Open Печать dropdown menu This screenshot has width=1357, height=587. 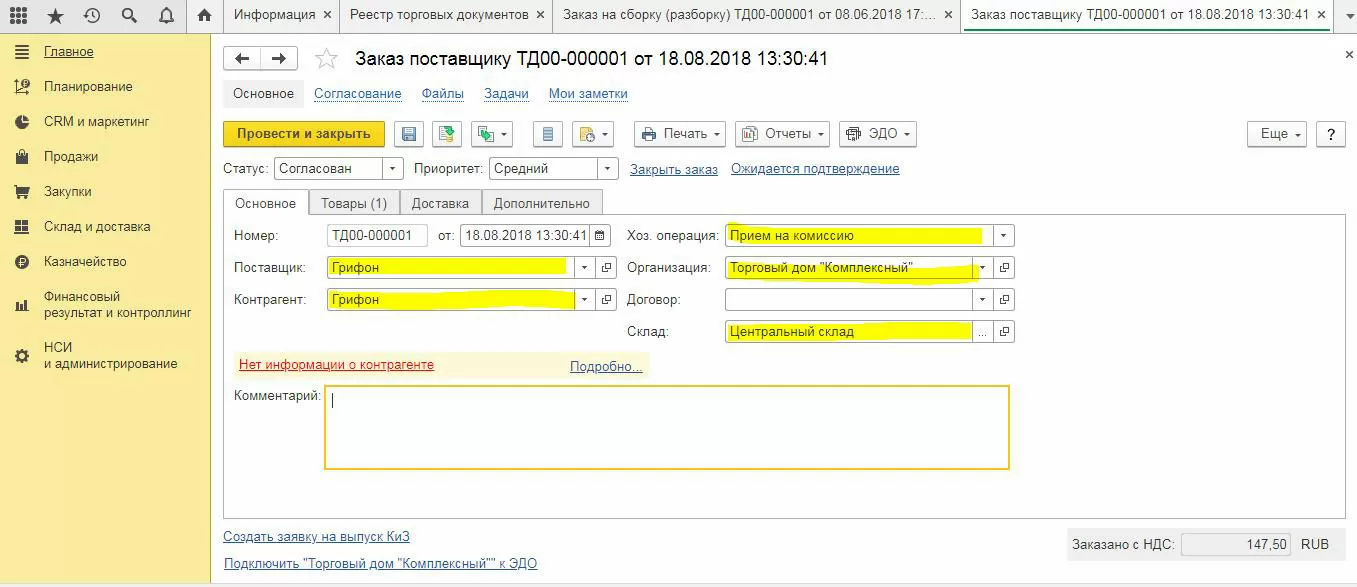[x=680, y=134]
